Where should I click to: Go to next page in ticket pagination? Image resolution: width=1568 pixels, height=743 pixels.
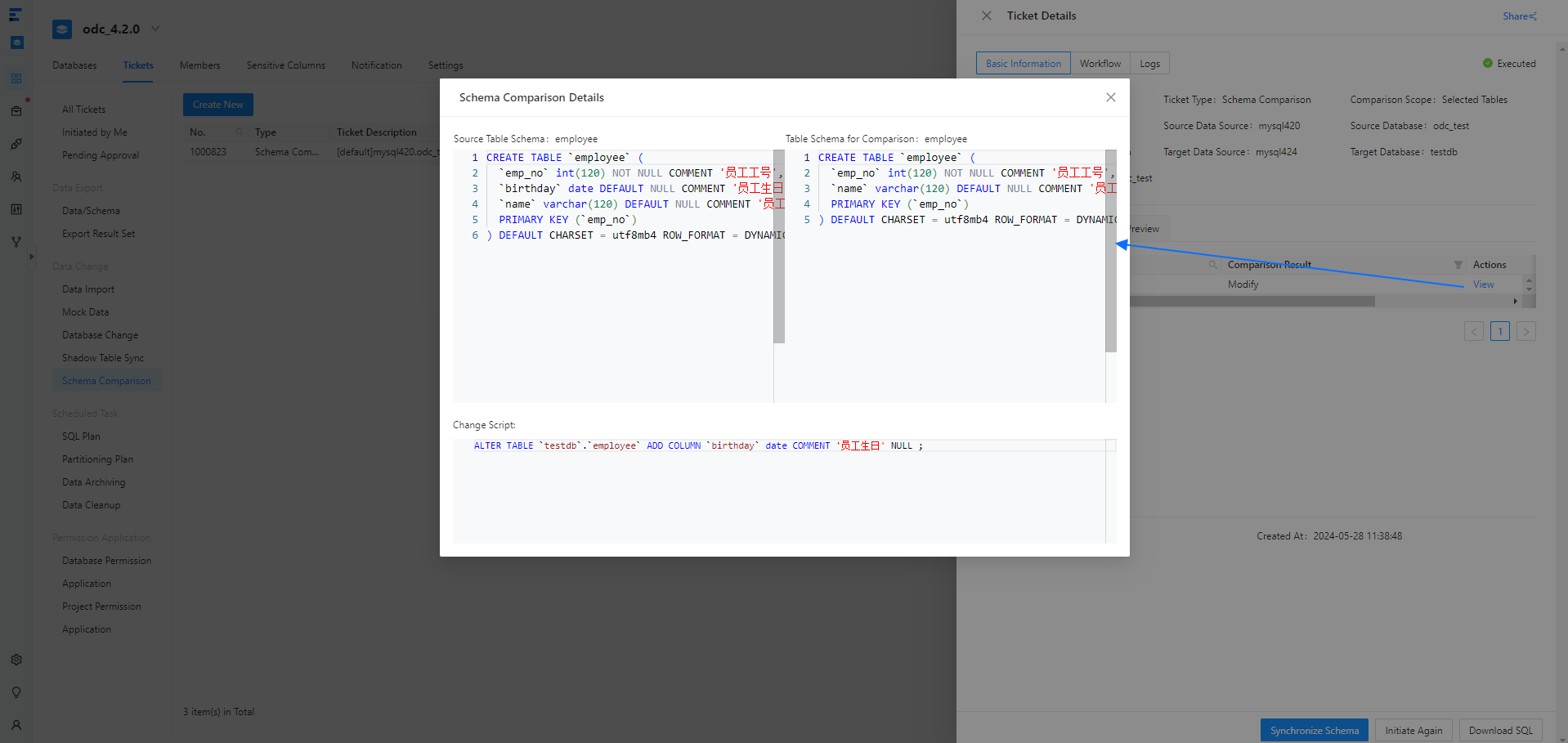click(1525, 331)
